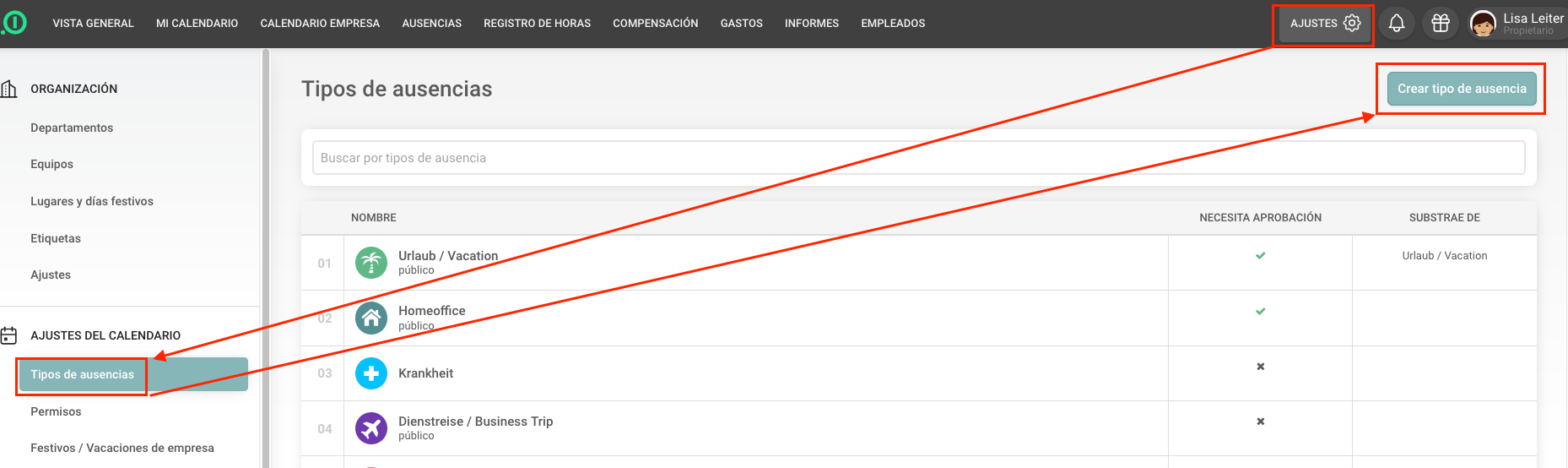Open the notifications bell icon
The width and height of the screenshot is (1568, 468).
[1397, 23]
